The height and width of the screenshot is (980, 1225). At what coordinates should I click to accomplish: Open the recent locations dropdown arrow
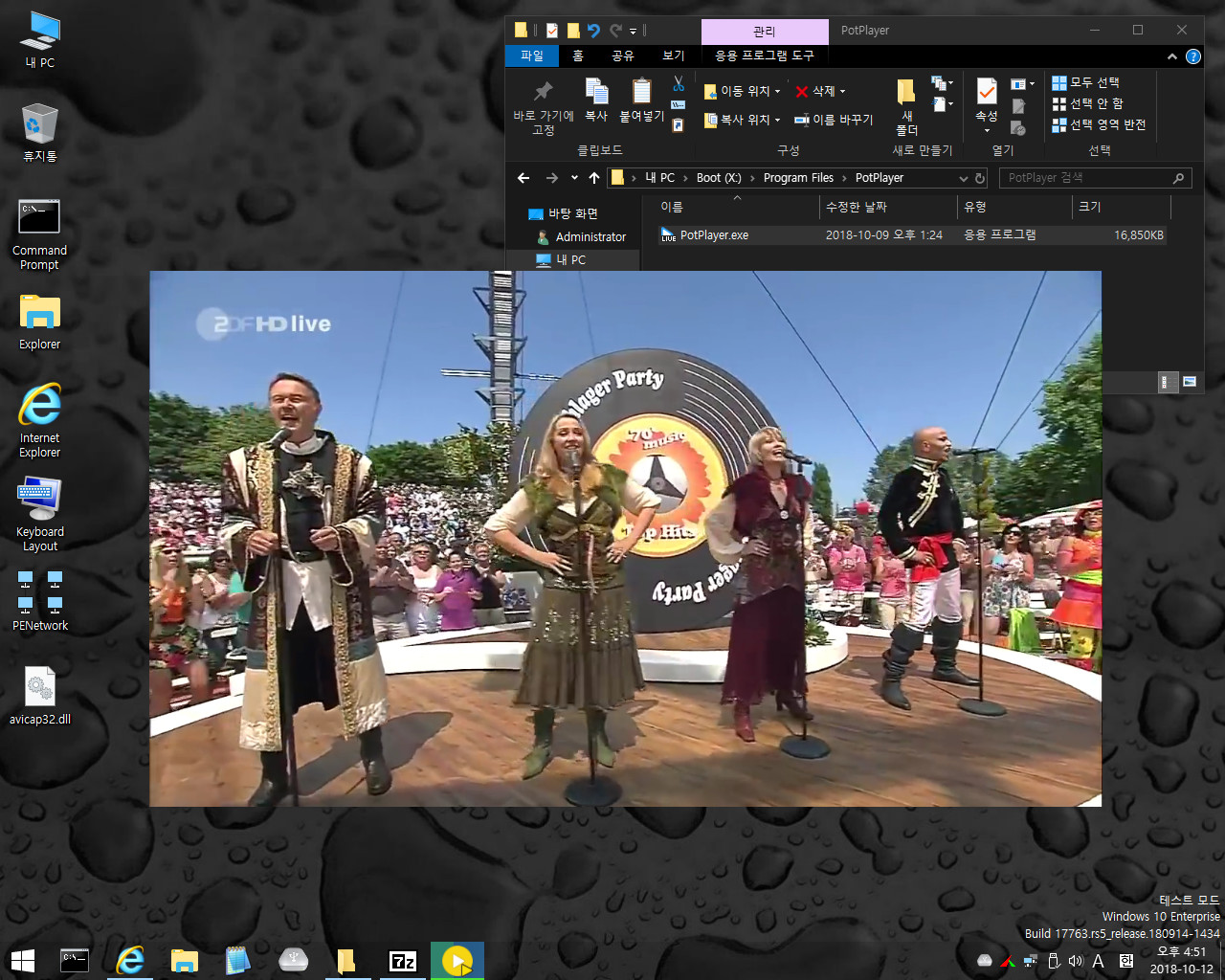click(574, 178)
